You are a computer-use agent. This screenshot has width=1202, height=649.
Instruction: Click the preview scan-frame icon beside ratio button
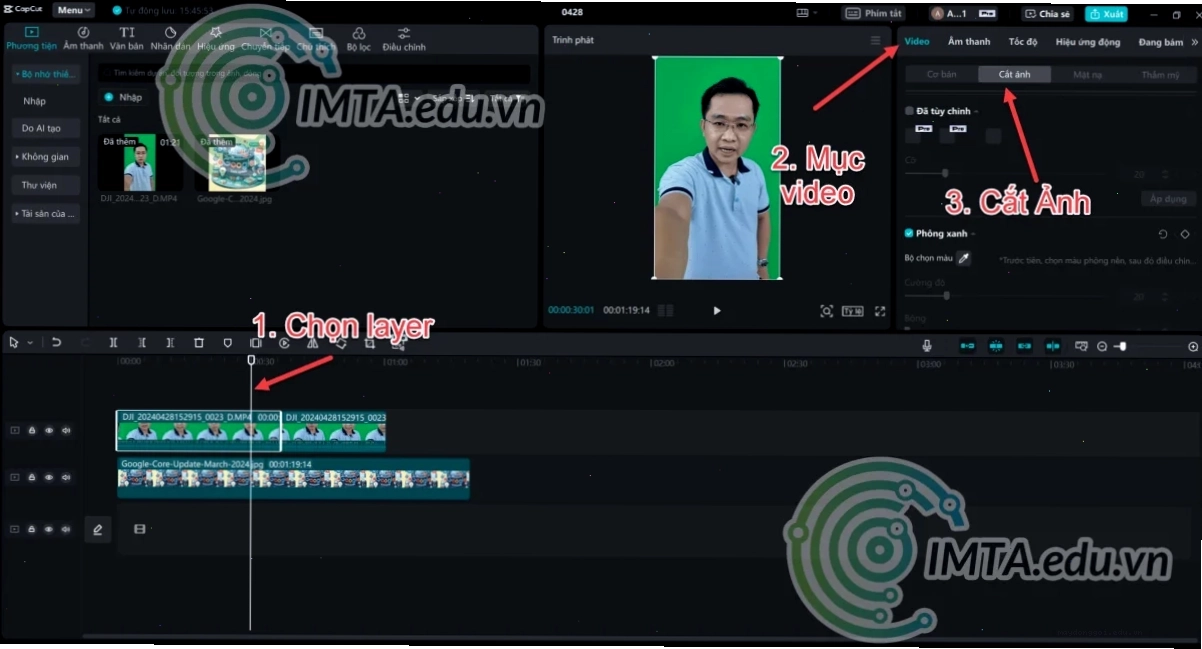826,311
